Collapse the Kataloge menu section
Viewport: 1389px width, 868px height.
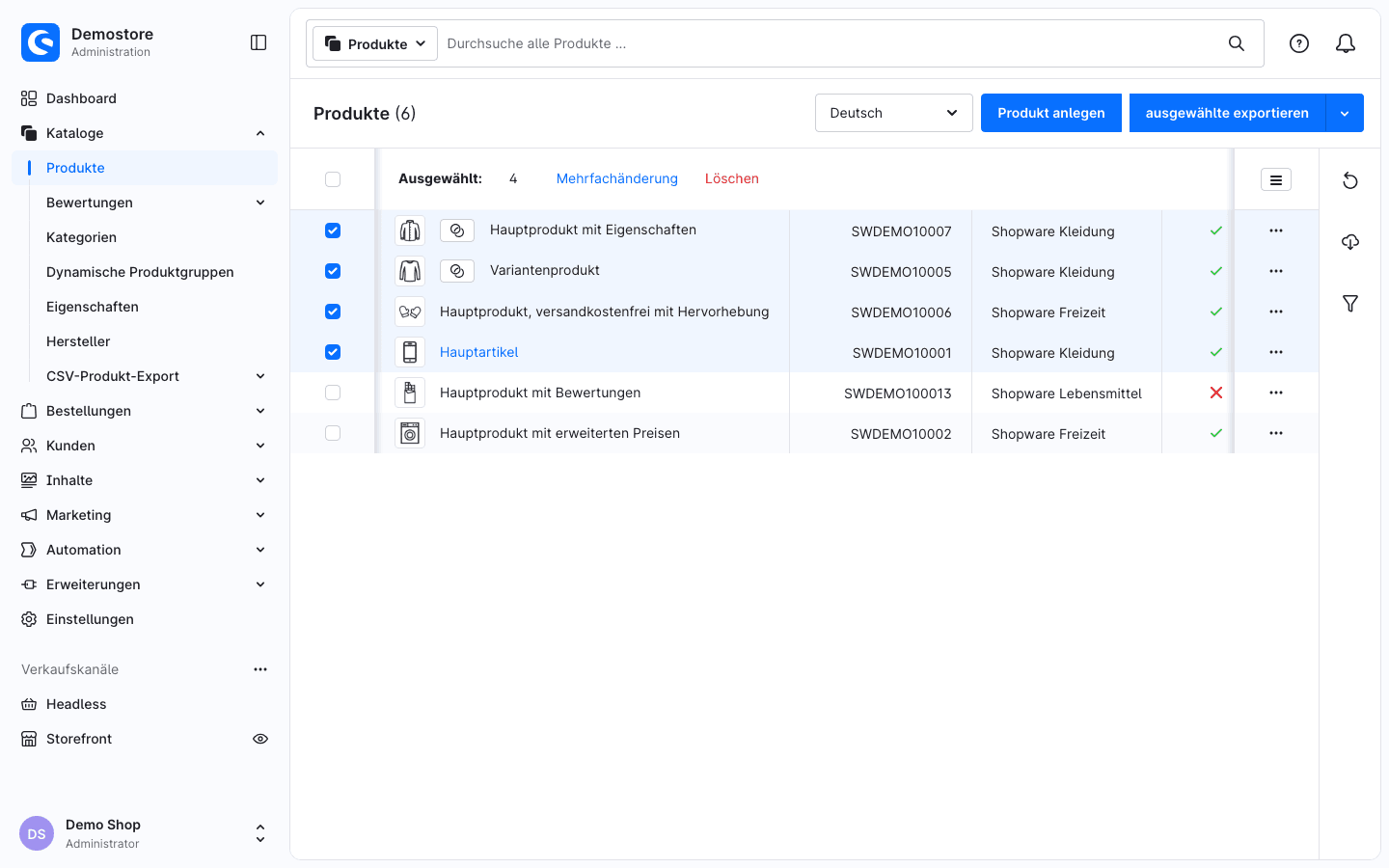pos(145,133)
